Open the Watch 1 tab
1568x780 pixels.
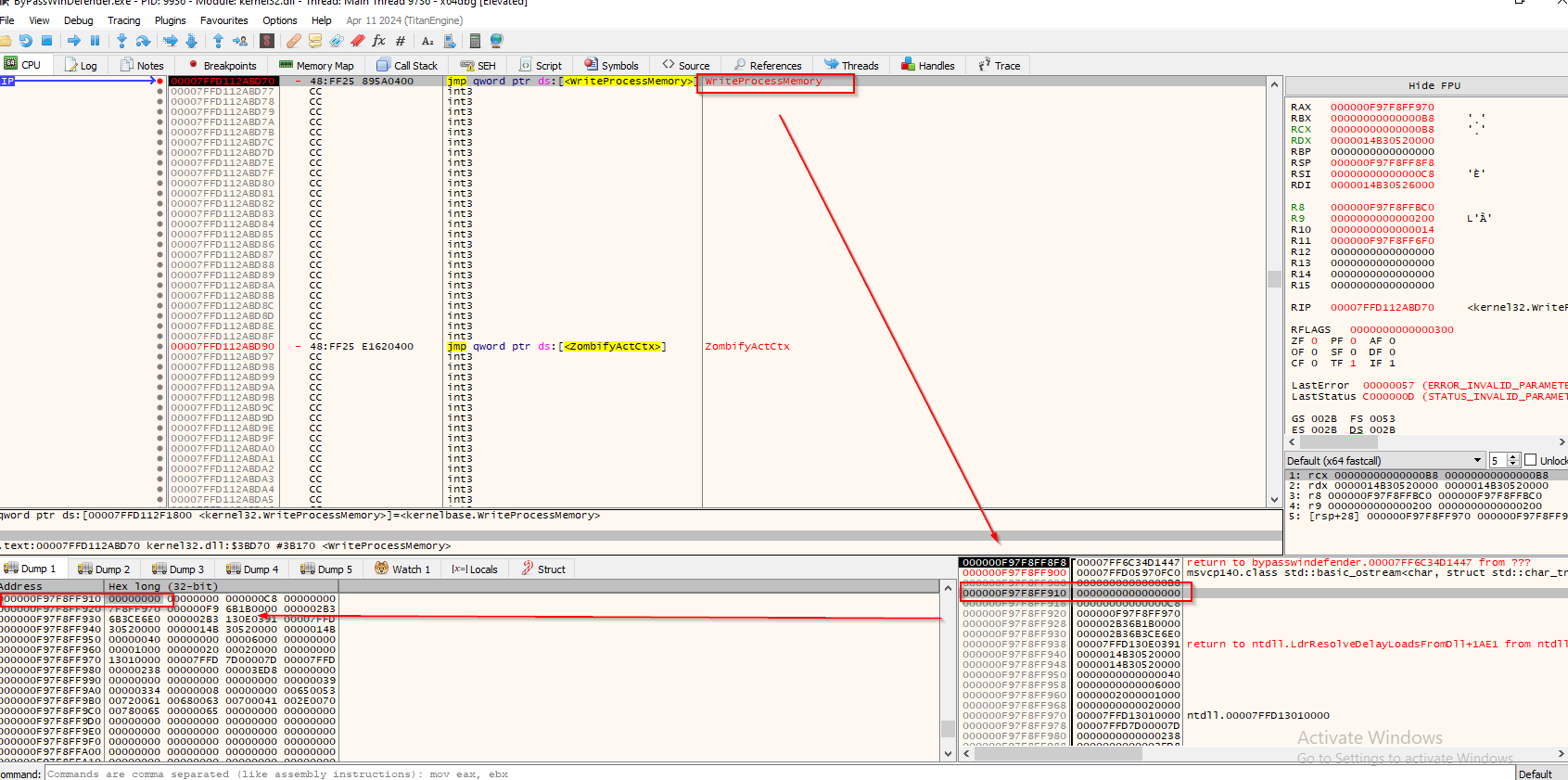pyautogui.click(x=402, y=569)
